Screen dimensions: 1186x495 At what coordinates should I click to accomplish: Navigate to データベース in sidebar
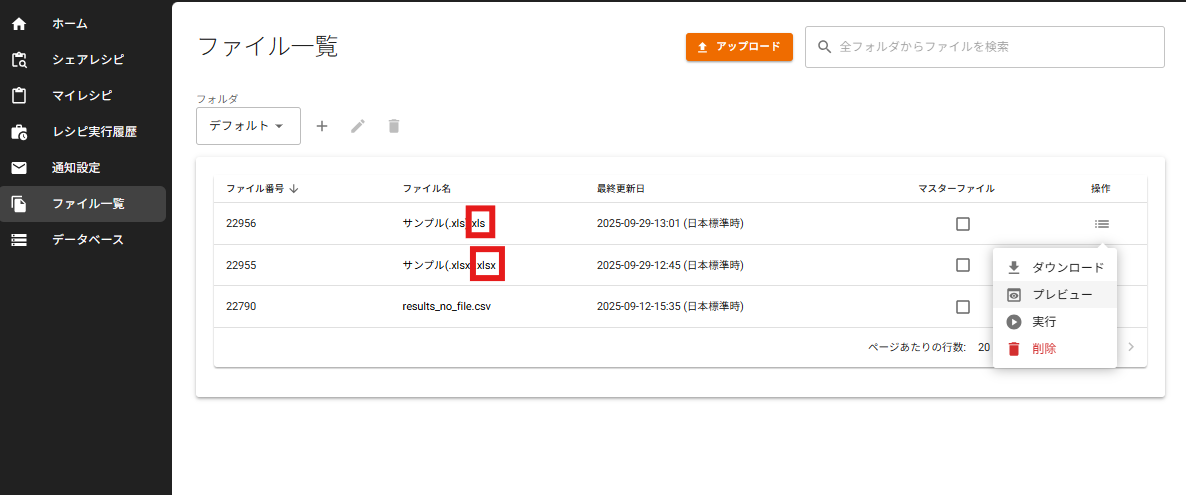pos(88,240)
